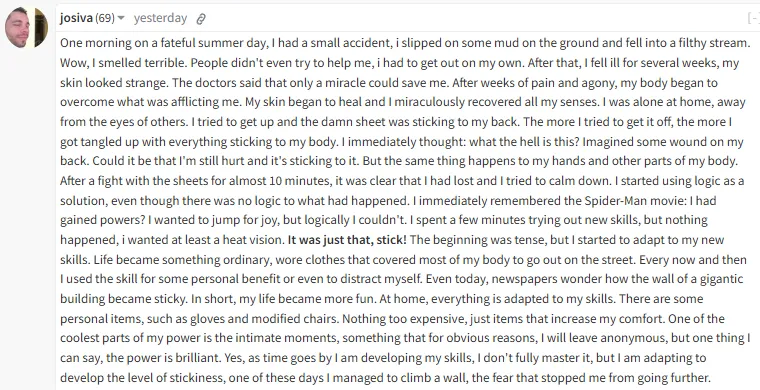Open the 'yesterday' timestamp link
This screenshot has height=390, width=760.
tap(160, 18)
